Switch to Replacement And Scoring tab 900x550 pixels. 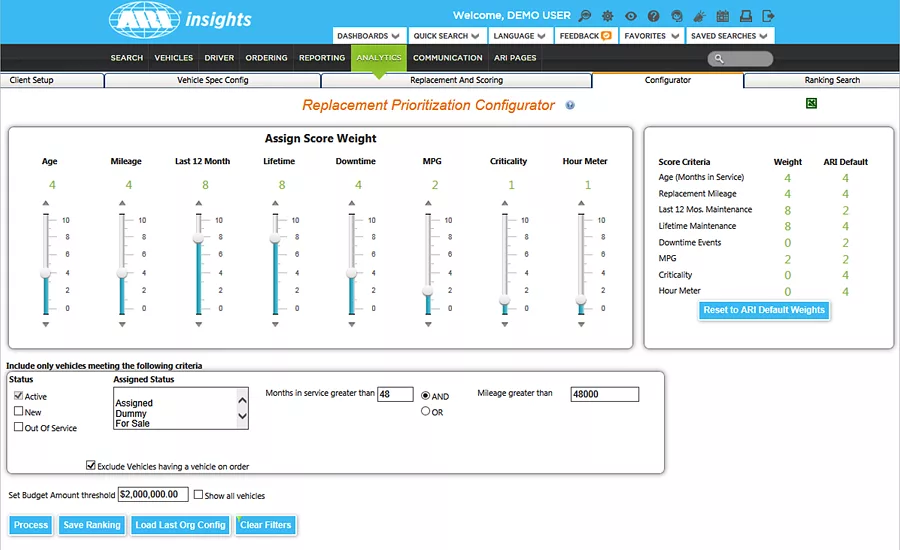click(x=456, y=80)
